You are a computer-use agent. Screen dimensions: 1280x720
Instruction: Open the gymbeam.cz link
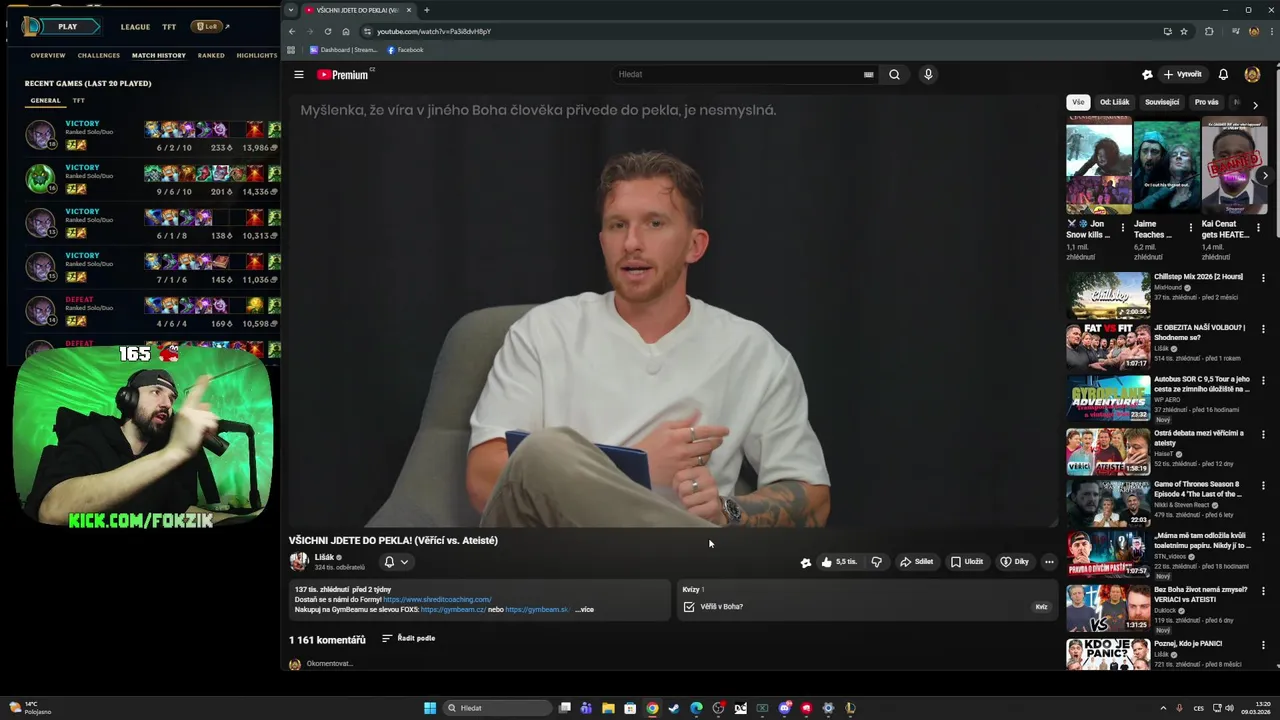point(453,609)
